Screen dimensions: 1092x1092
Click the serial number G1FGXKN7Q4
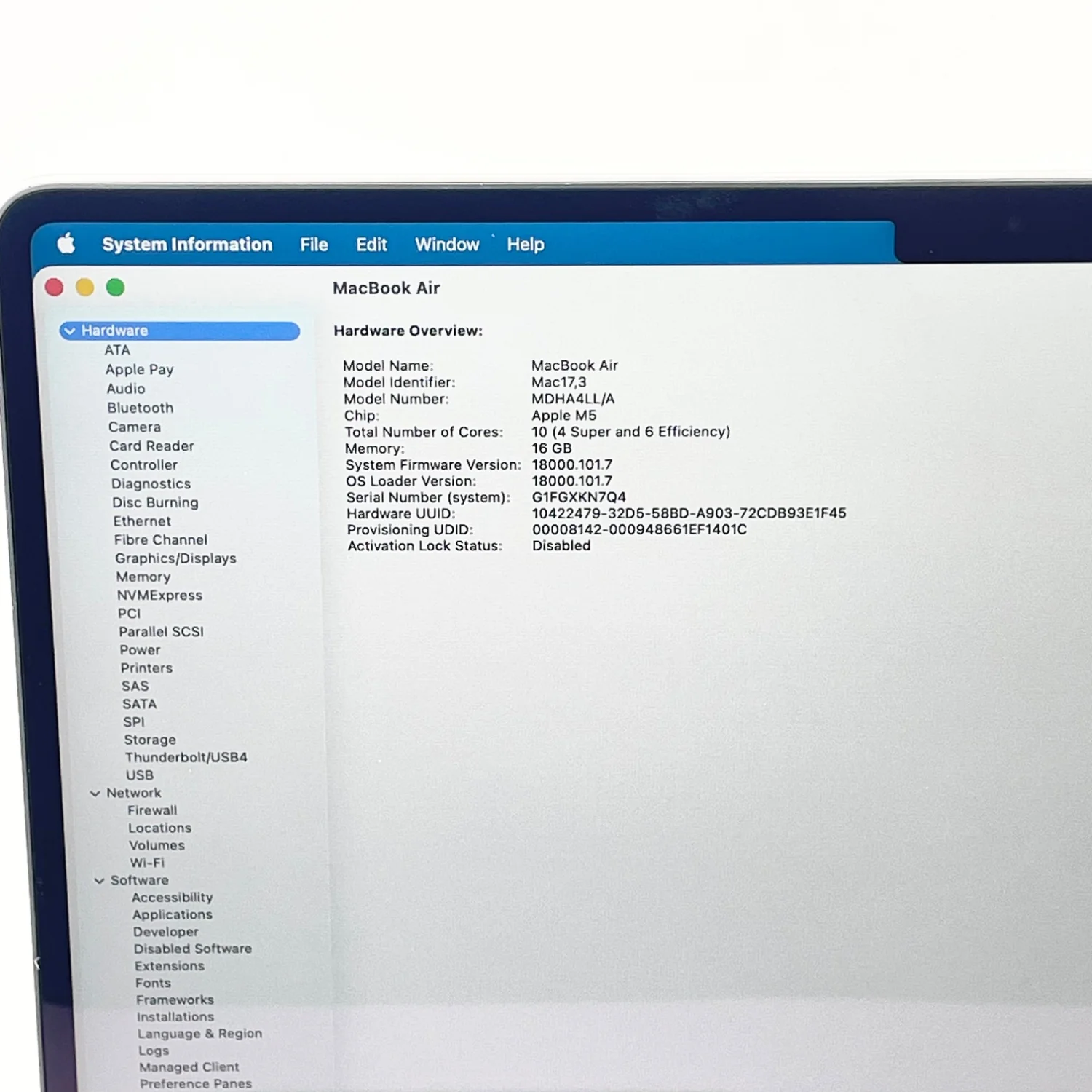point(579,497)
